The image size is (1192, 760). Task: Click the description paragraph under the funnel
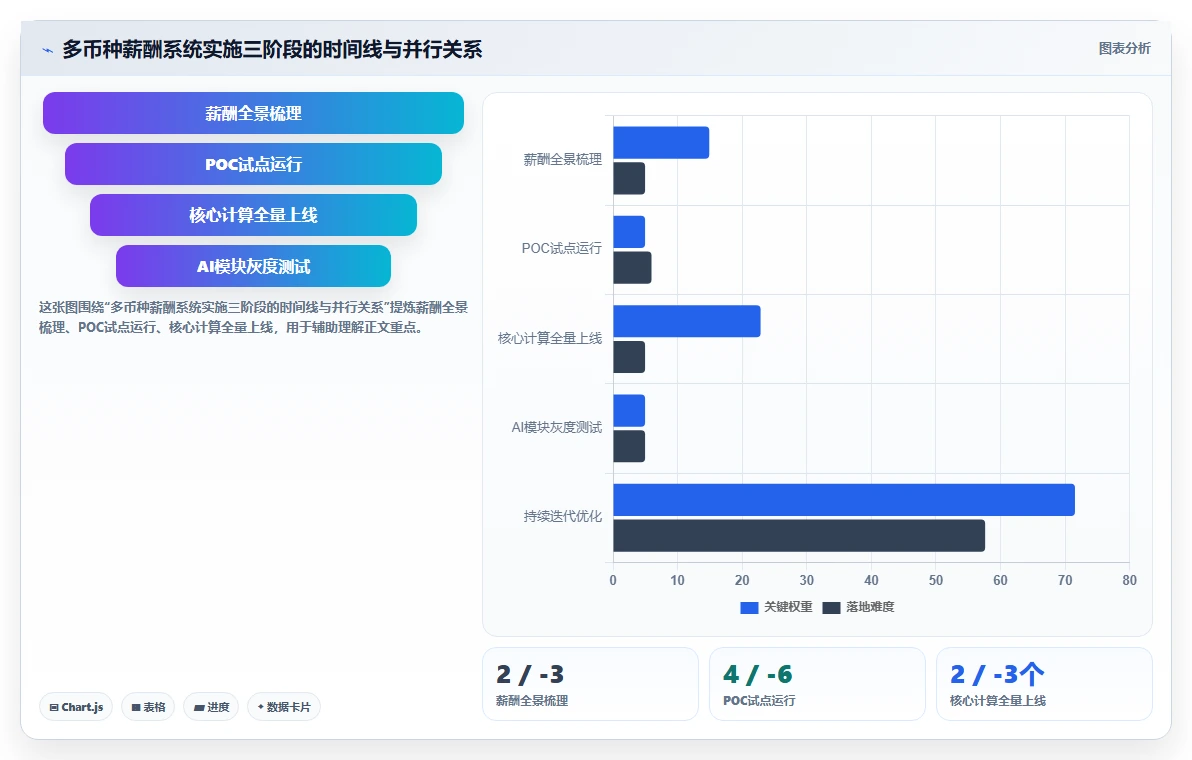pyautogui.click(x=253, y=318)
